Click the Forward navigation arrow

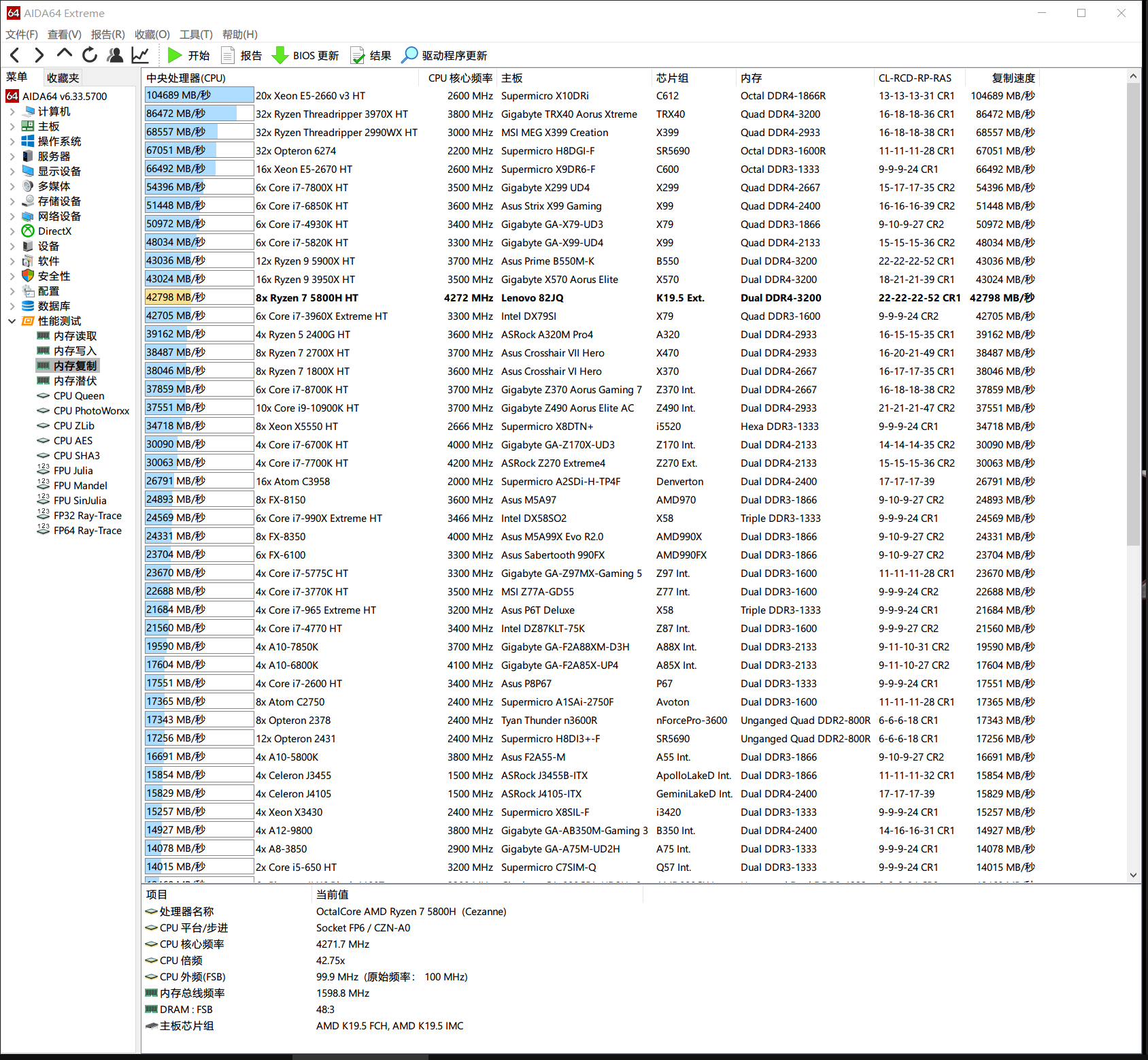point(39,55)
